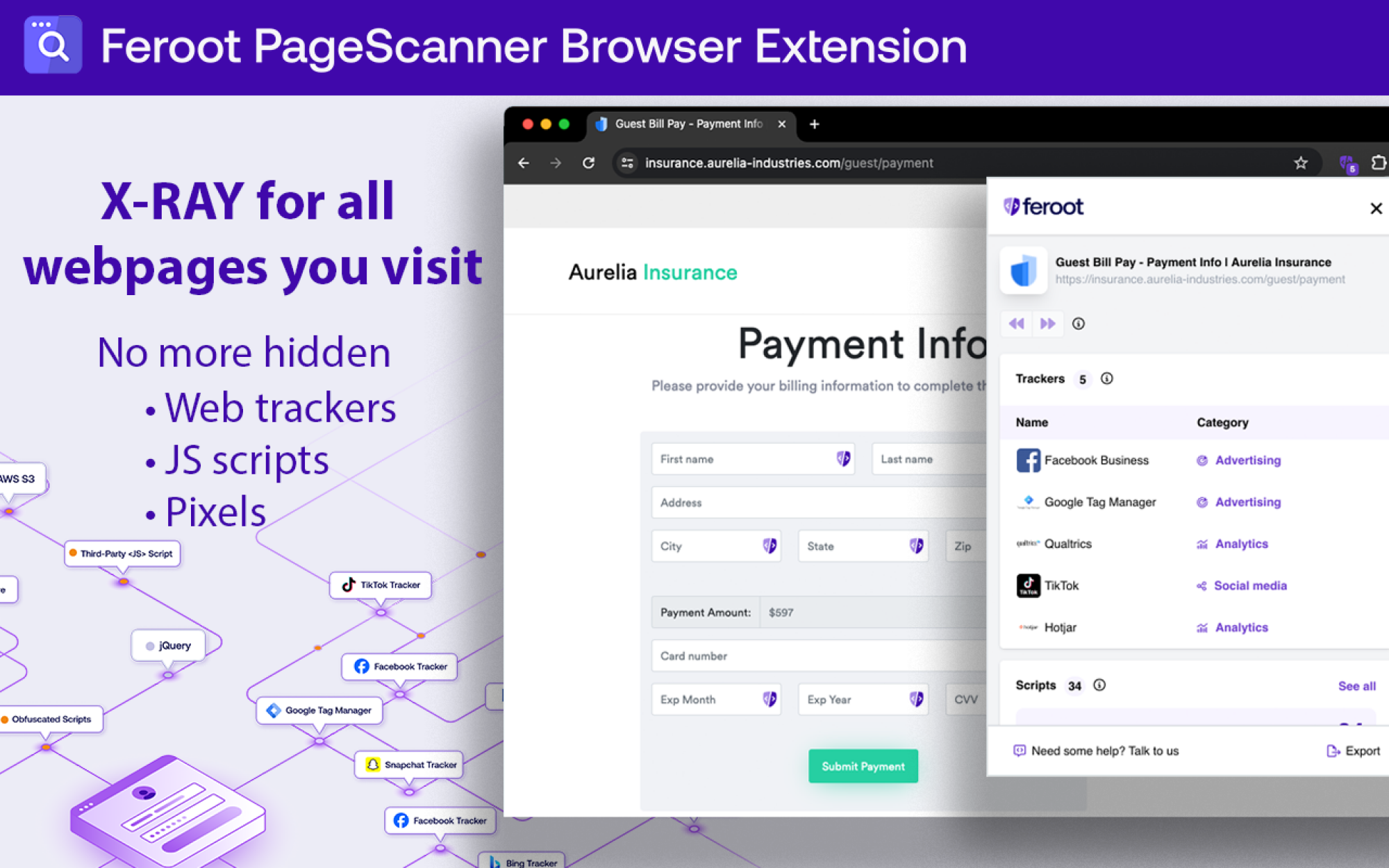1389x868 pixels.
Task: Click the Analytics category label for Hotjar
Action: click(x=1241, y=627)
